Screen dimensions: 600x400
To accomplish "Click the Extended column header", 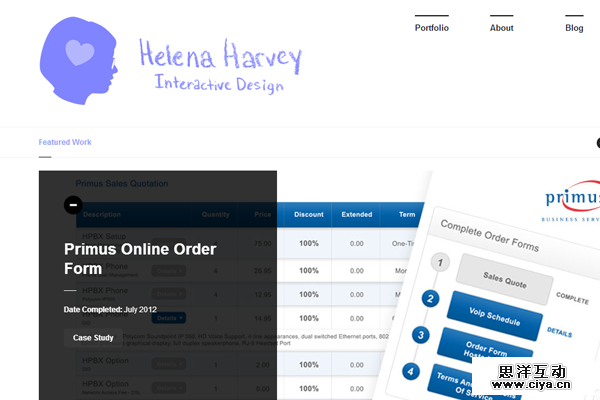I will tap(357, 214).
